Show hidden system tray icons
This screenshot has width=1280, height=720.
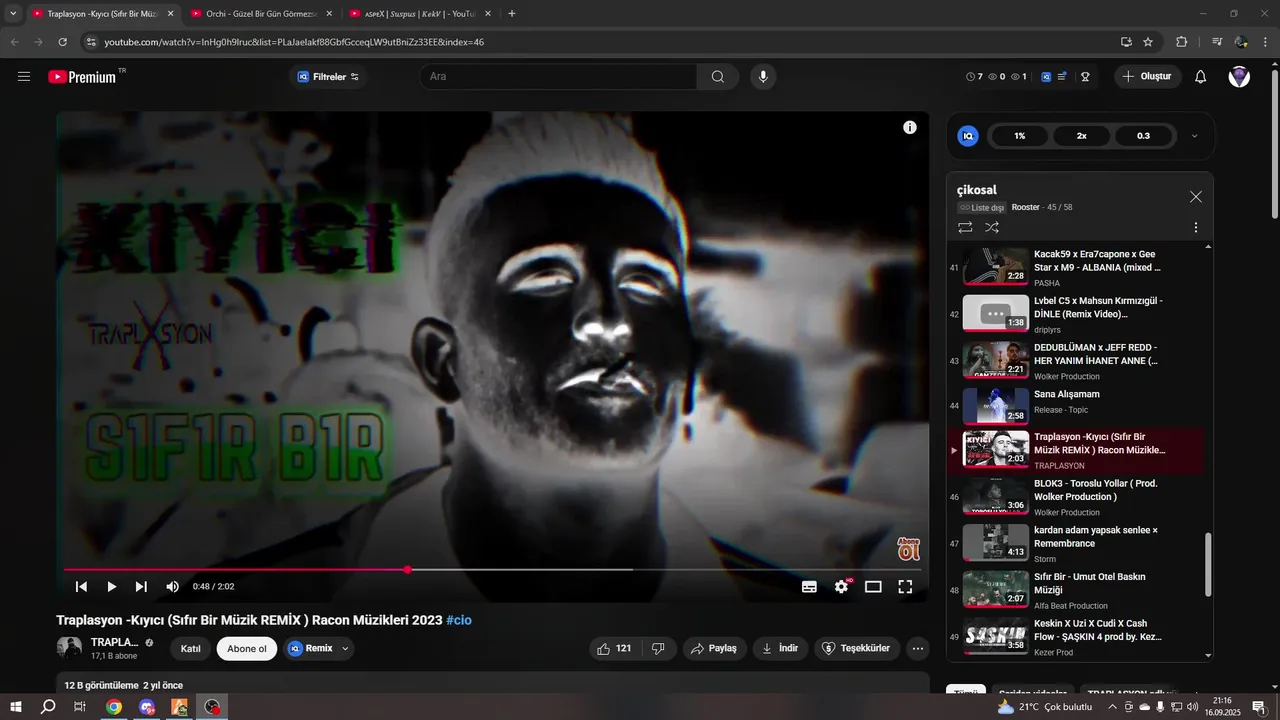click(x=1111, y=707)
